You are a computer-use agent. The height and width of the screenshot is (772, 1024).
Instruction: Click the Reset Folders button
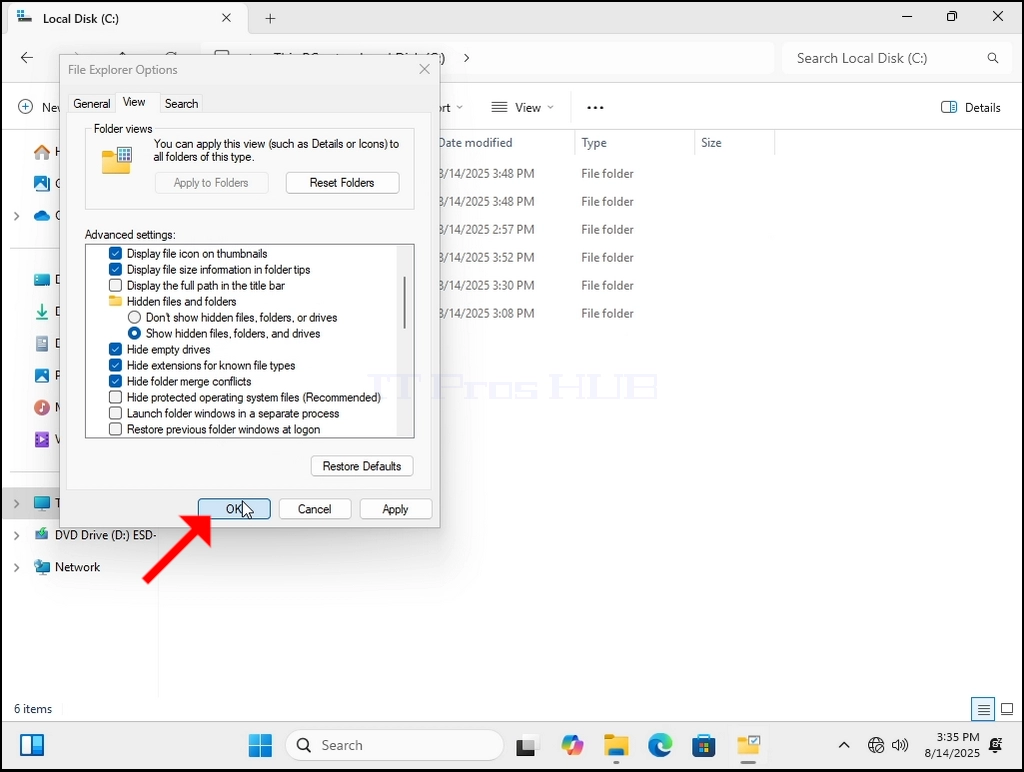pyautogui.click(x=342, y=183)
